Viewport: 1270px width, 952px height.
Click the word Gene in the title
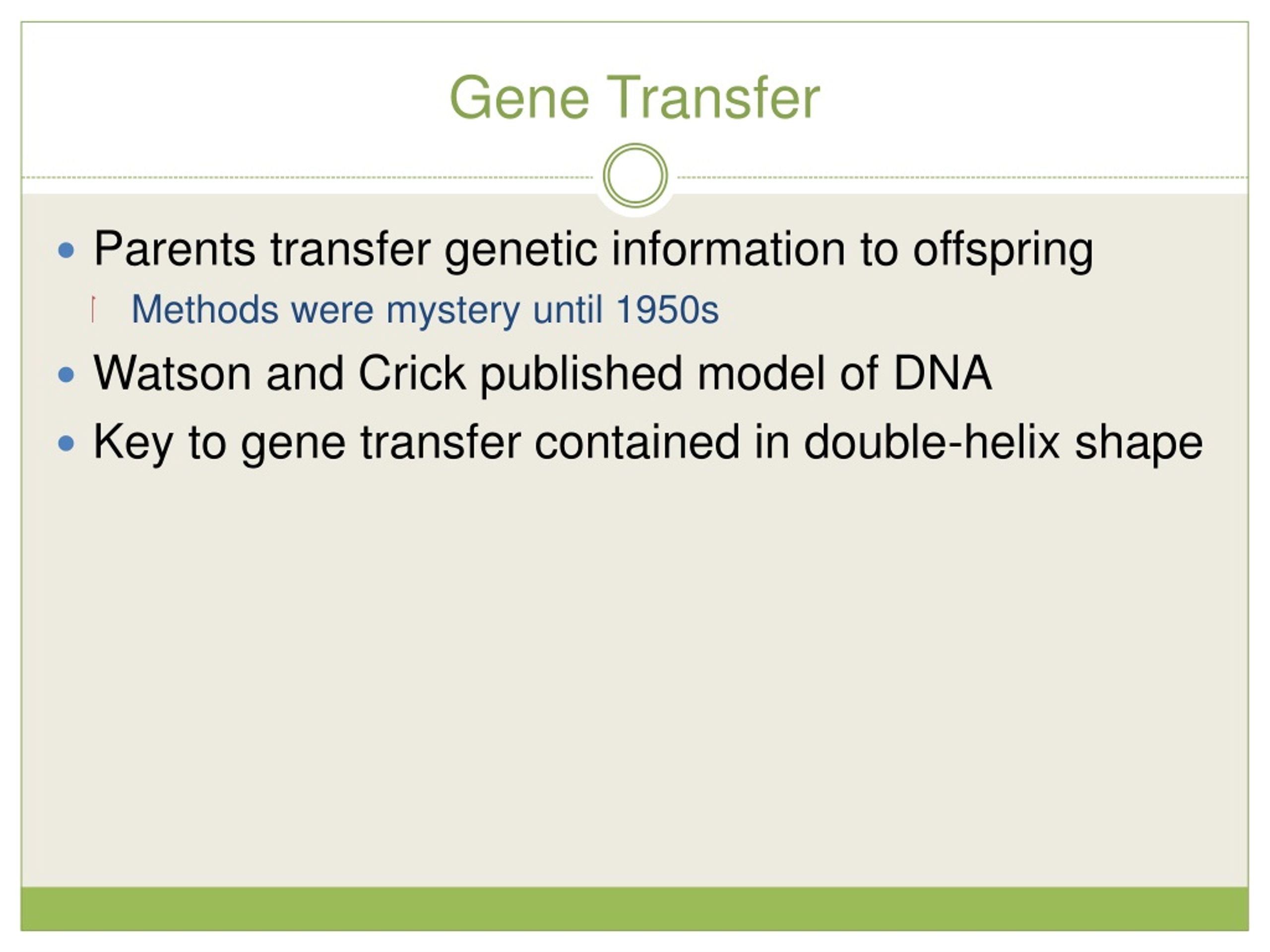pos(519,98)
